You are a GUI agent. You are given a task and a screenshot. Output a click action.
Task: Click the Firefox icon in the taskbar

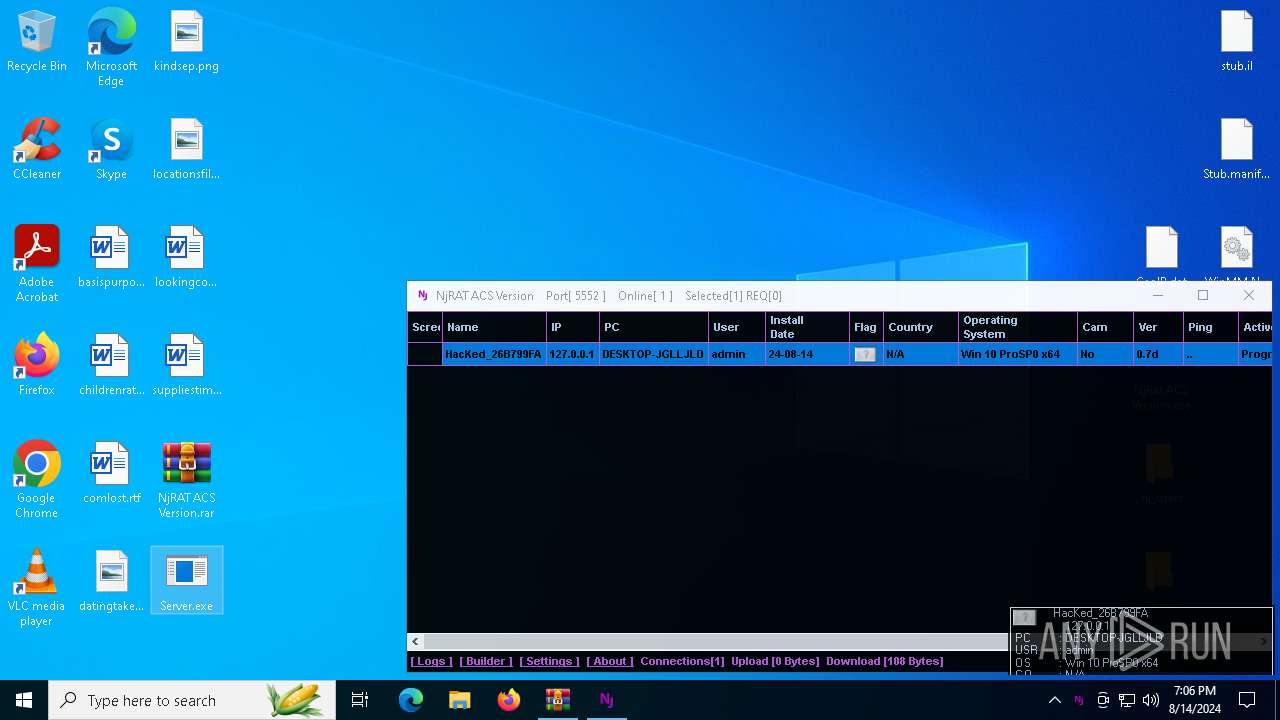tap(509, 700)
